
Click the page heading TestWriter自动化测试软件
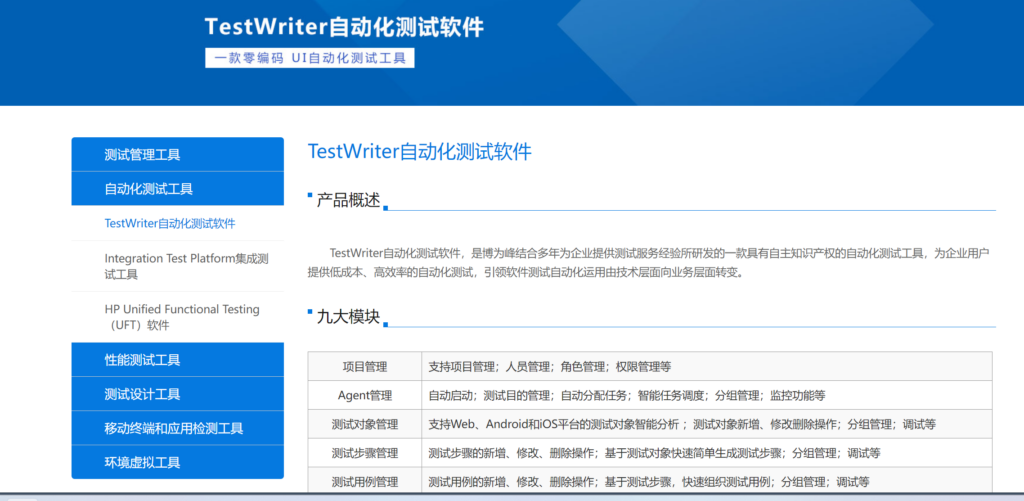click(x=419, y=152)
